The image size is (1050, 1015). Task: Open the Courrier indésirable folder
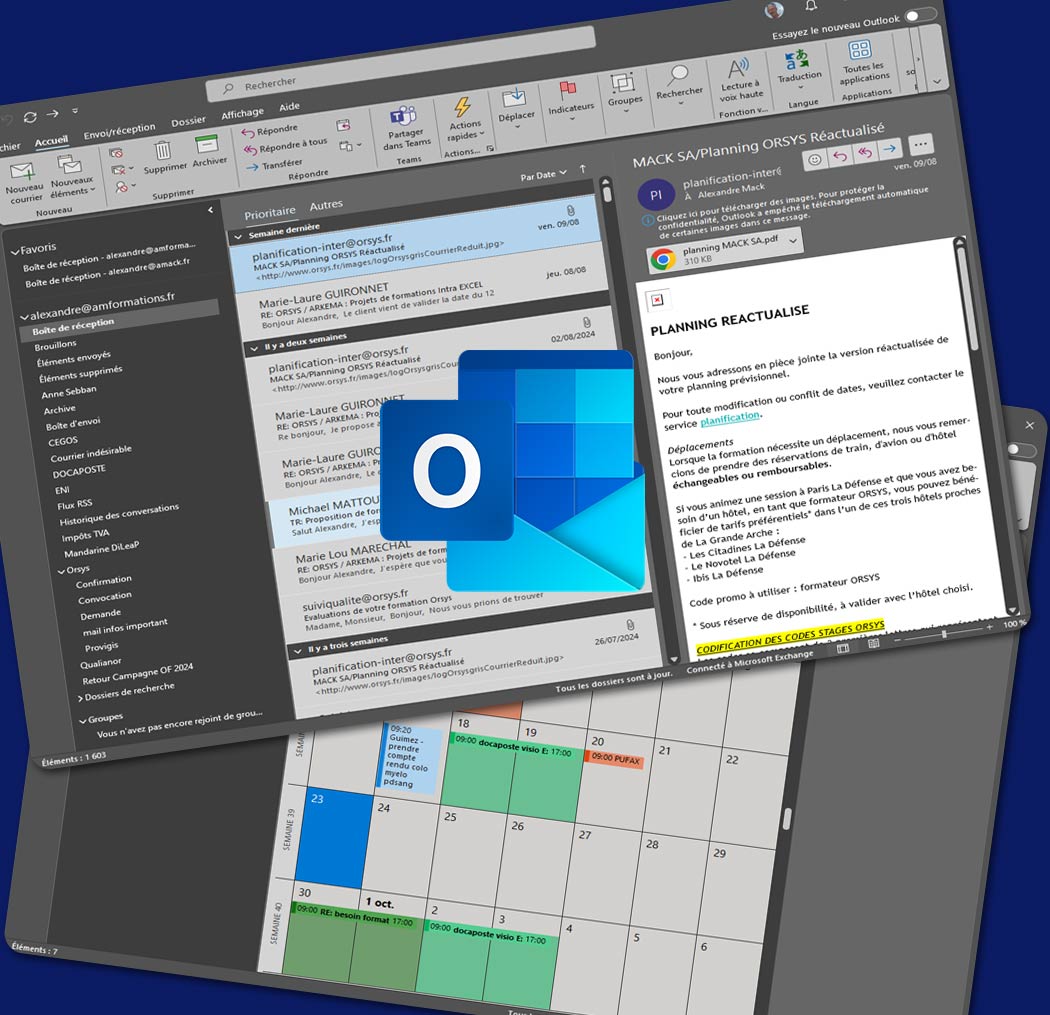coord(91,454)
